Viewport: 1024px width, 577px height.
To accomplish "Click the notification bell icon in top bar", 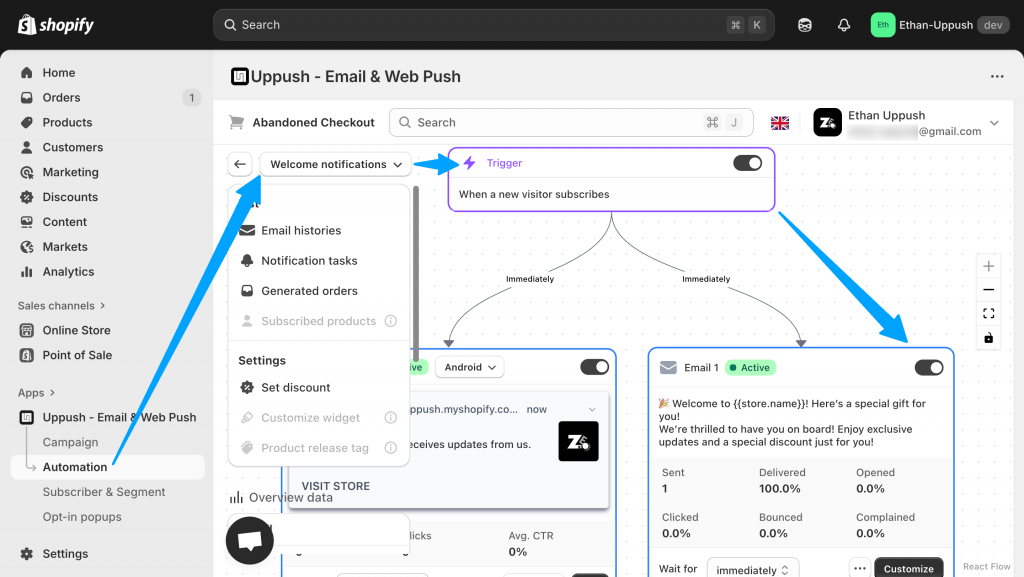I will 844,25.
